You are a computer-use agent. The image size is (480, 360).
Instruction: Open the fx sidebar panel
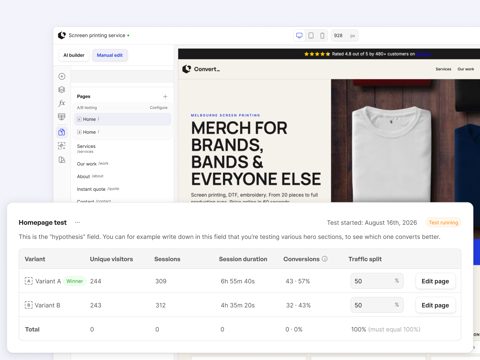62,103
